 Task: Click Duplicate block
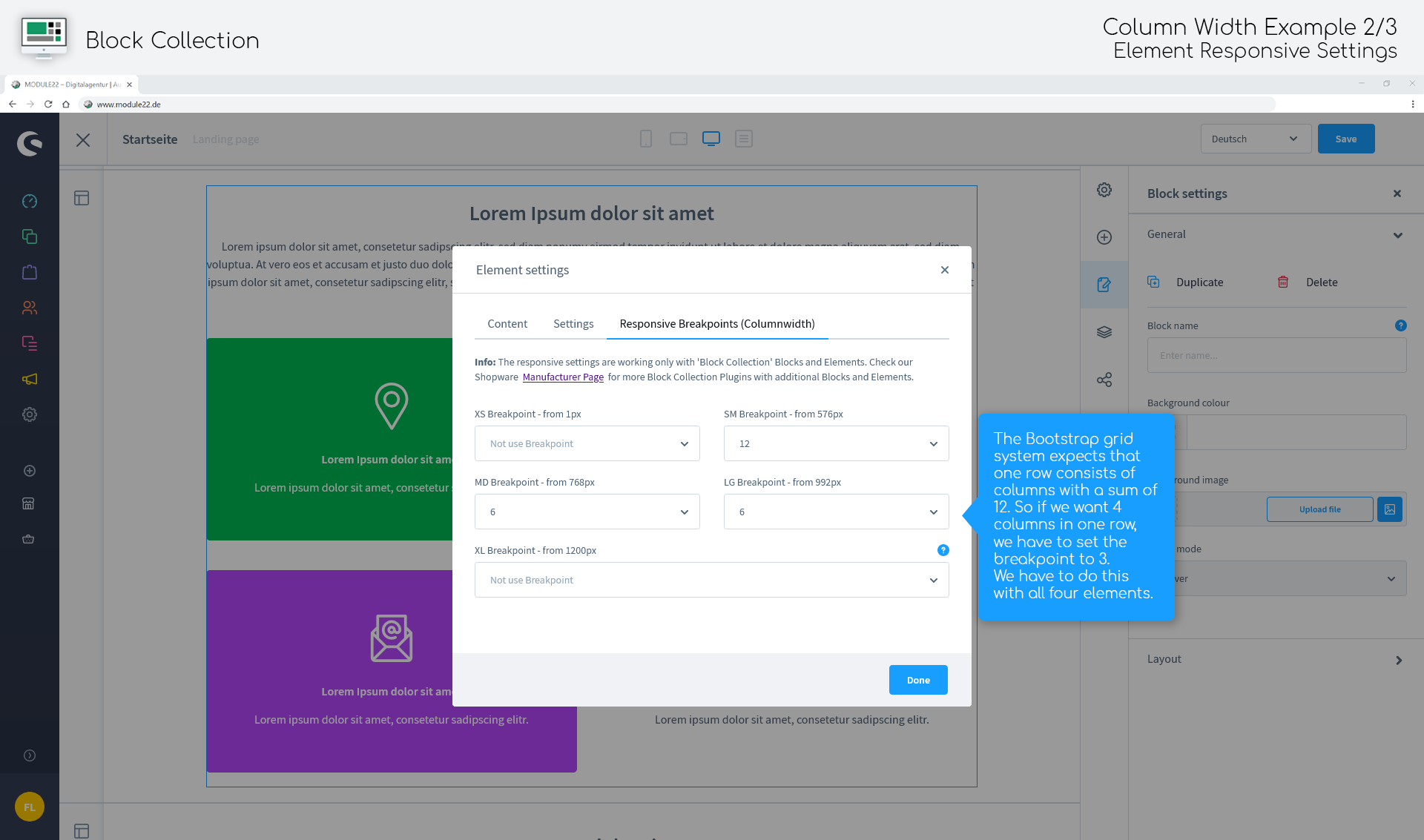1186,282
